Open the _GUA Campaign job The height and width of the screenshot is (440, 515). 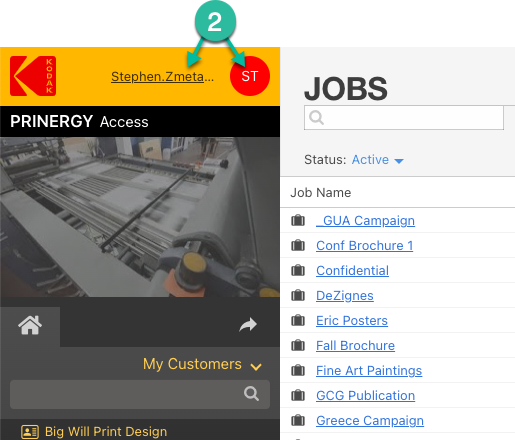click(x=365, y=221)
